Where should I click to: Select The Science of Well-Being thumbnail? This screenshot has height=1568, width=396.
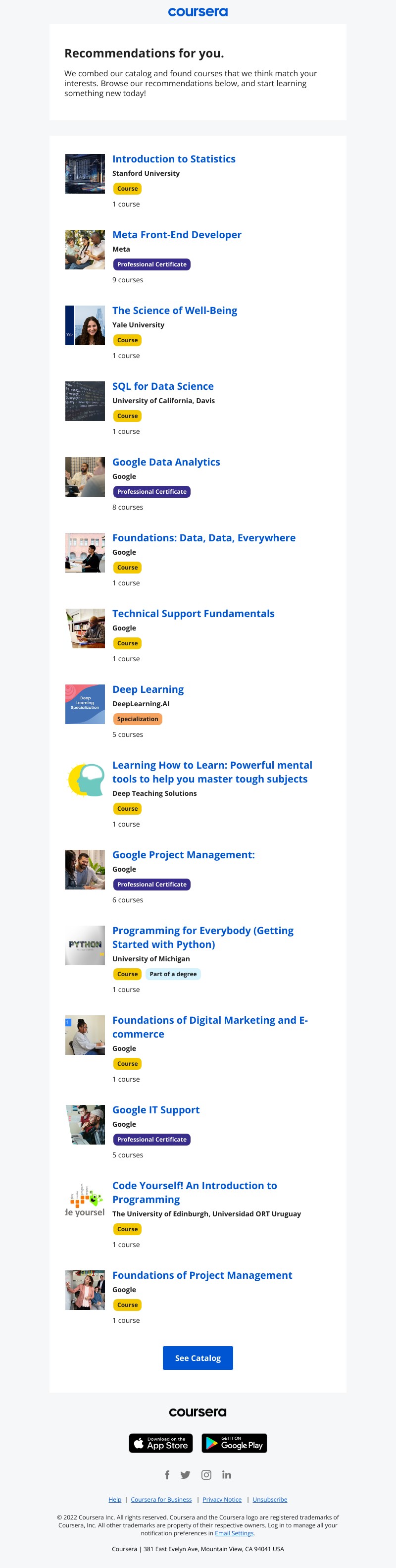point(85,325)
